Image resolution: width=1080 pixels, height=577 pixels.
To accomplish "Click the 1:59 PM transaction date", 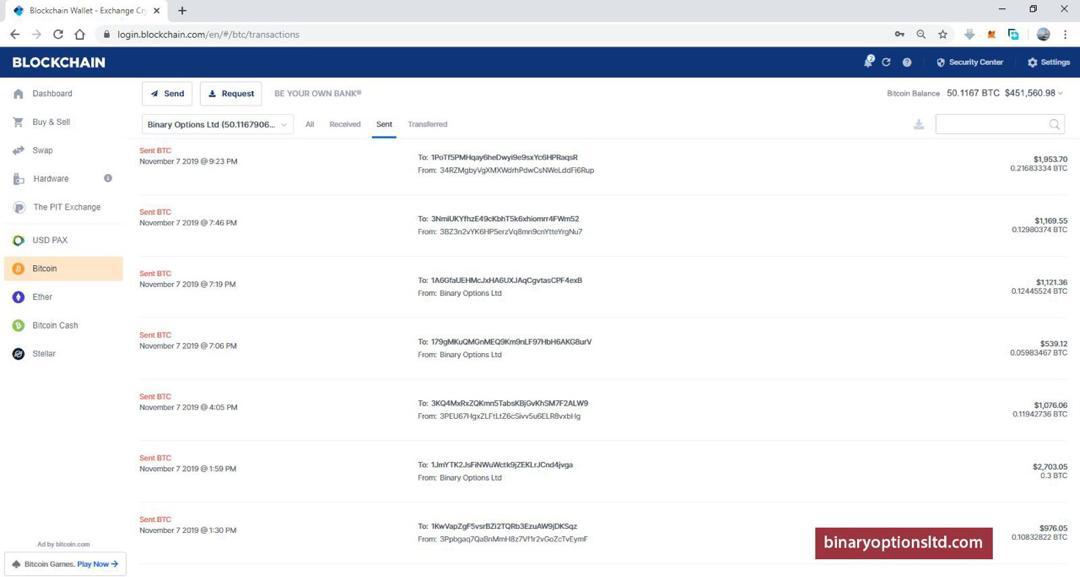I will [x=187, y=469].
